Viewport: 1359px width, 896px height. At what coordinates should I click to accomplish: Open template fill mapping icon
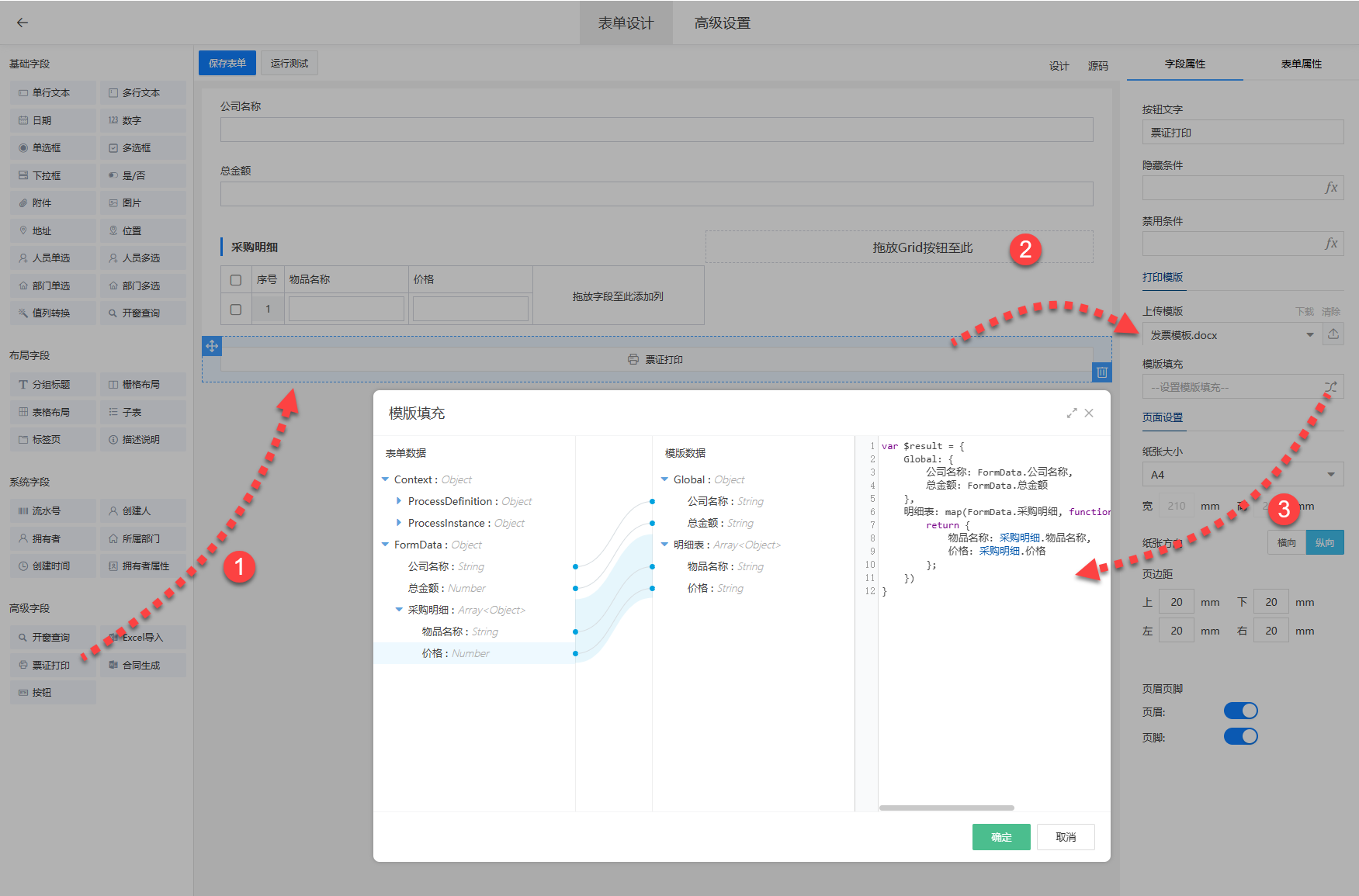pyautogui.click(x=1330, y=386)
